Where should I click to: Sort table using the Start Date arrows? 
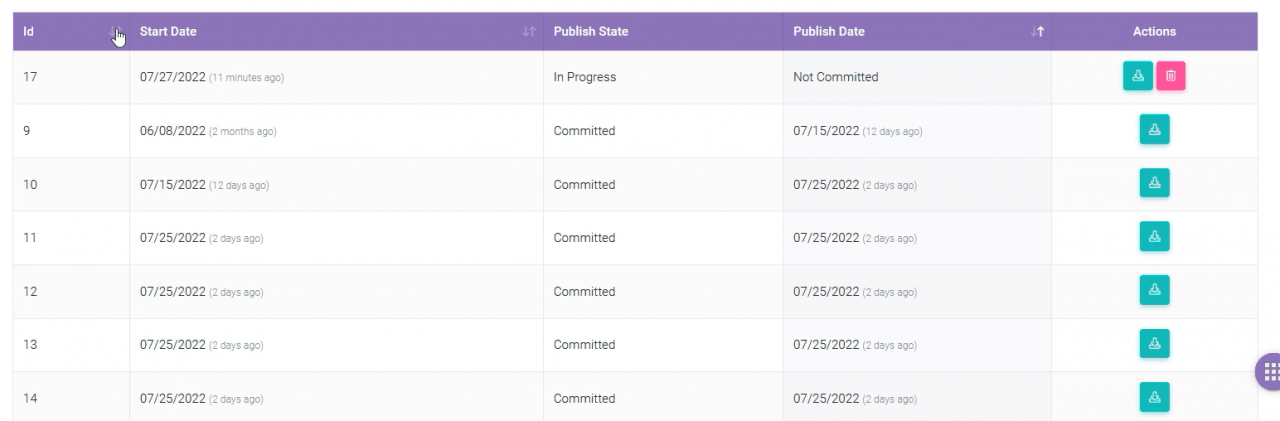click(529, 32)
